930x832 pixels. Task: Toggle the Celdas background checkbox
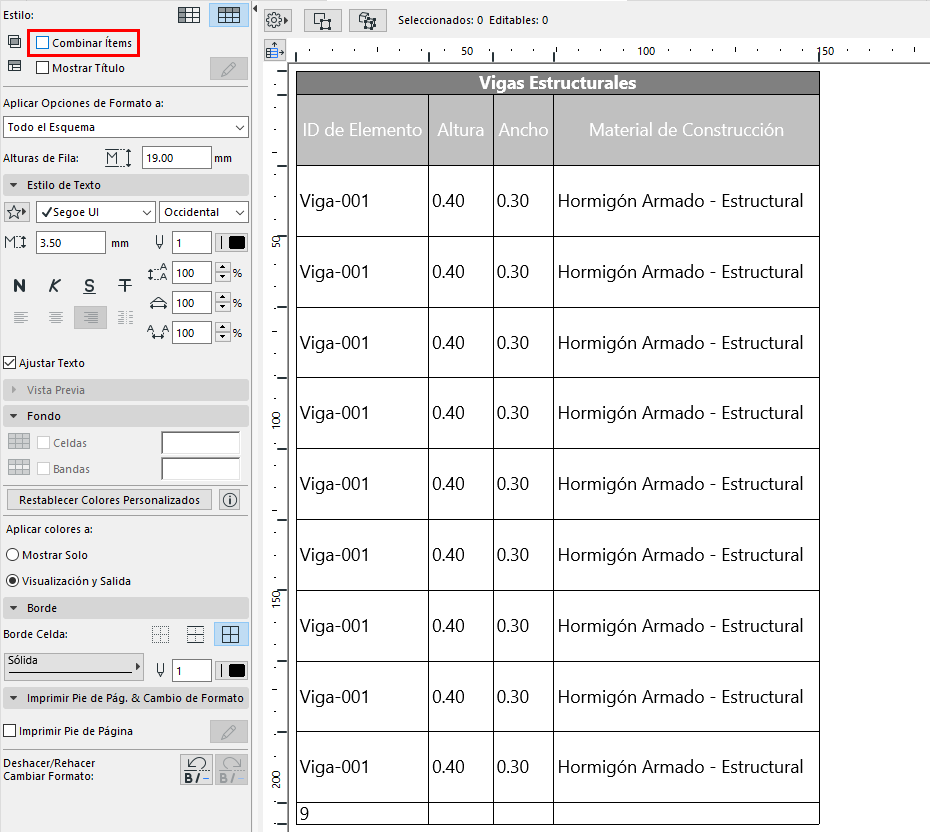[x=43, y=443]
